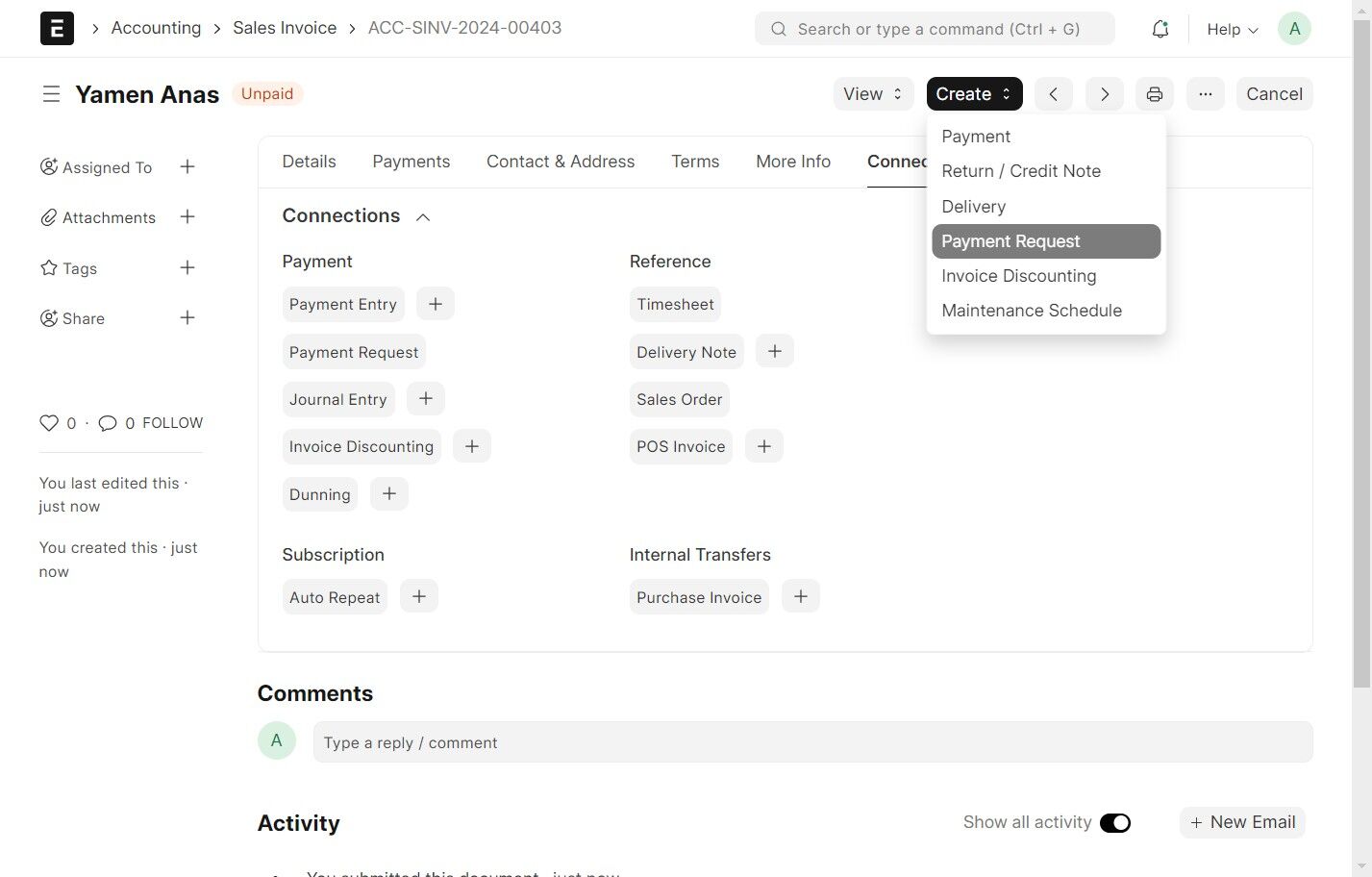Image resolution: width=1372 pixels, height=877 pixels.
Task: Open the Delivery Note connection
Action: pyautogui.click(x=686, y=352)
